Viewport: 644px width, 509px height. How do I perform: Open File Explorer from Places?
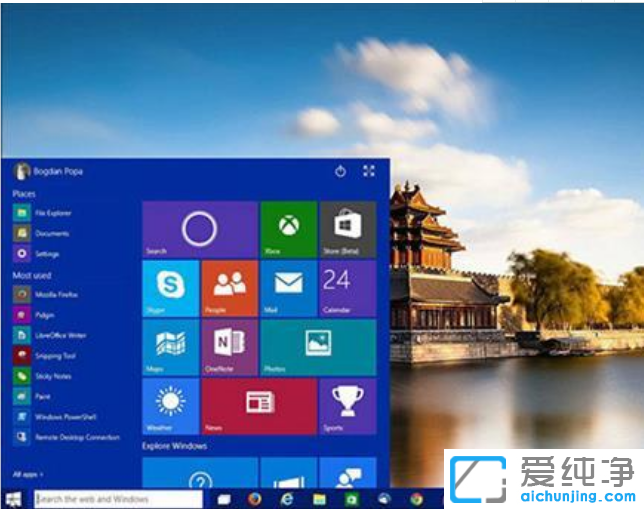tap(42, 213)
